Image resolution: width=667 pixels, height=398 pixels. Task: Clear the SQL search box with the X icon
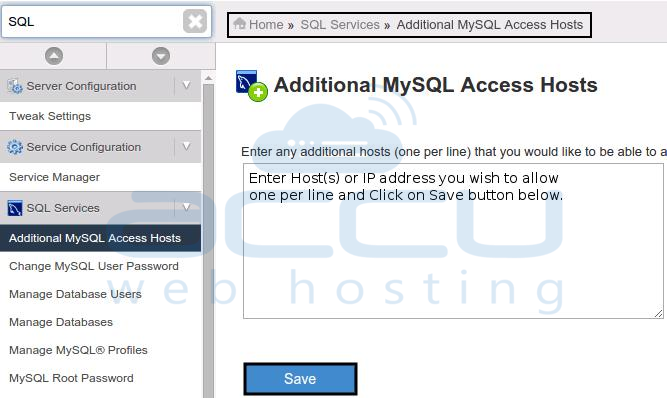[x=195, y=21]
